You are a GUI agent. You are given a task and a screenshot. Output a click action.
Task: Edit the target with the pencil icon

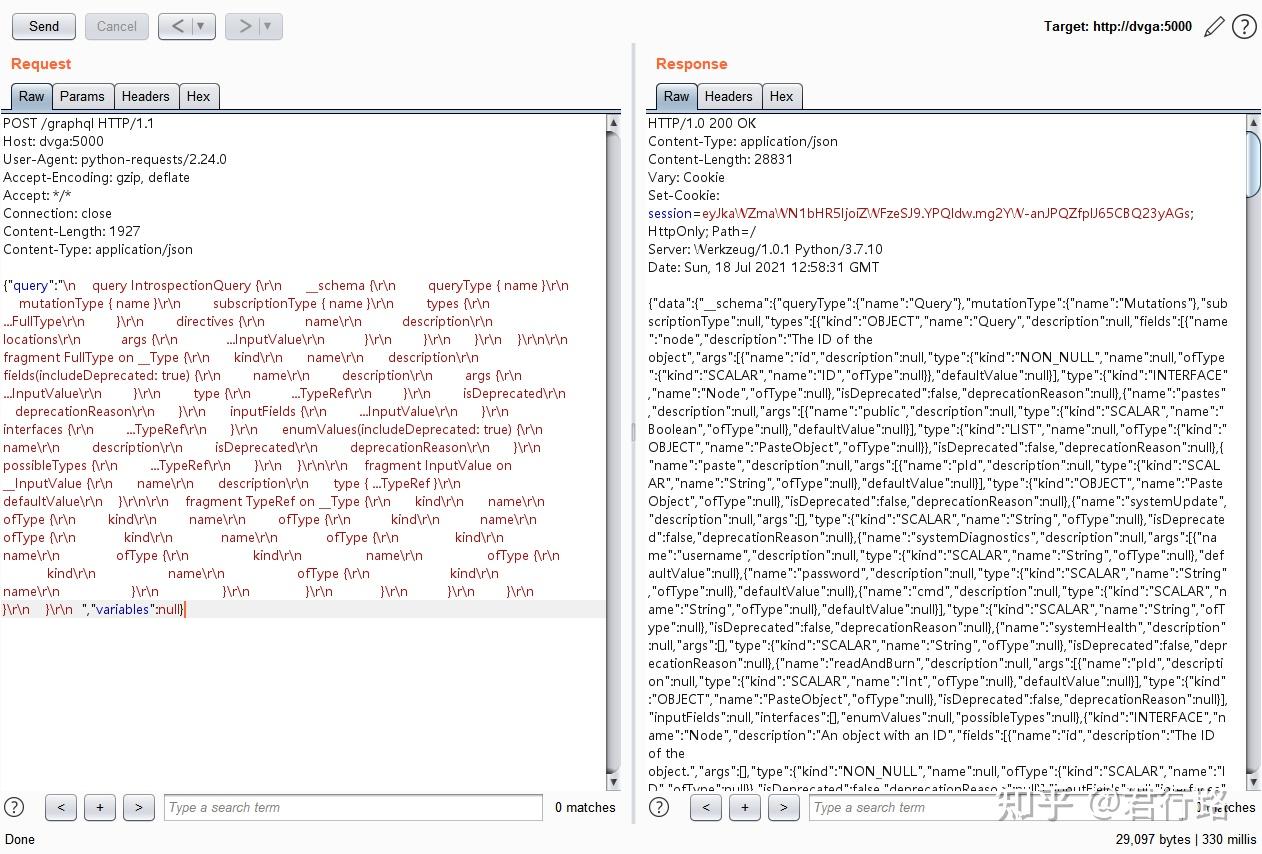coord(1214,27)
